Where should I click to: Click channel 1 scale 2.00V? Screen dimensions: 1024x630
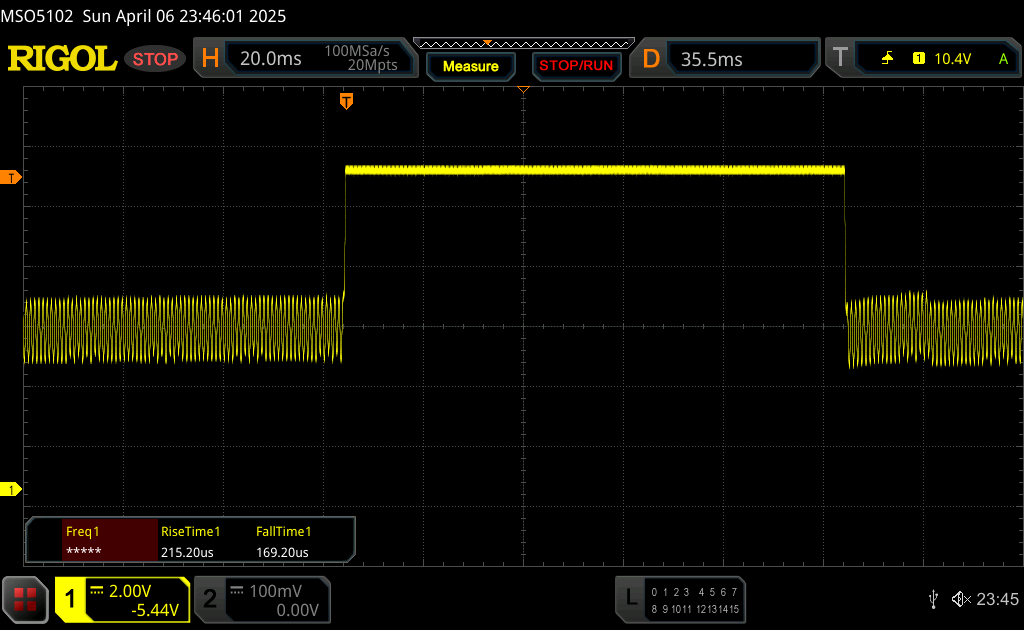(130, 591)
